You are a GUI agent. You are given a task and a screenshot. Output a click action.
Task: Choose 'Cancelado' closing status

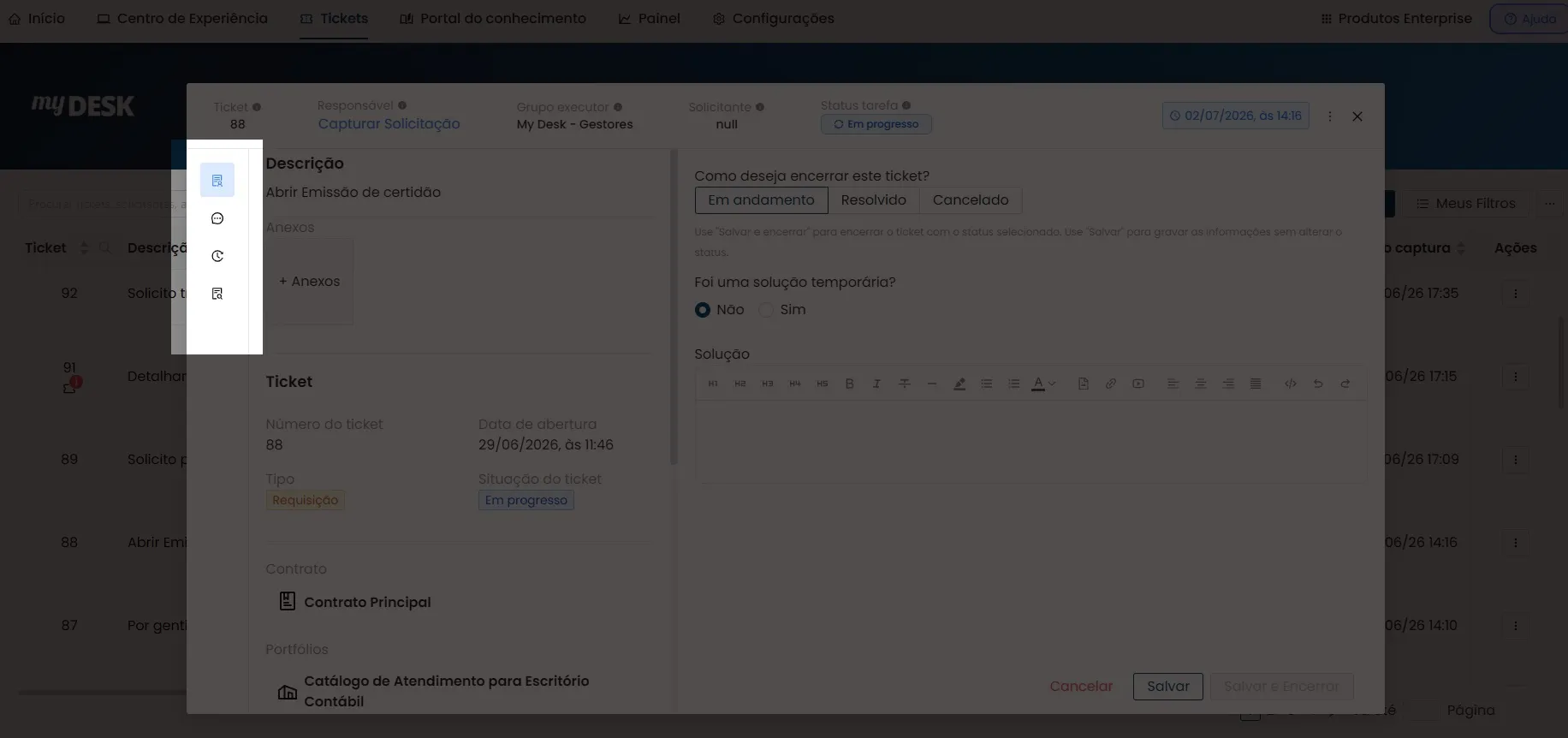971,200
